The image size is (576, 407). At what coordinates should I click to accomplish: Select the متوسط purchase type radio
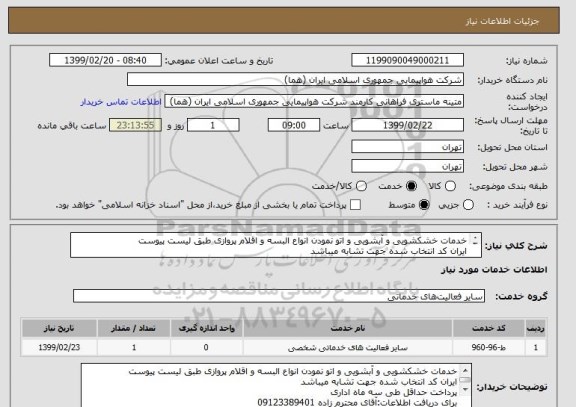point(424,205)
